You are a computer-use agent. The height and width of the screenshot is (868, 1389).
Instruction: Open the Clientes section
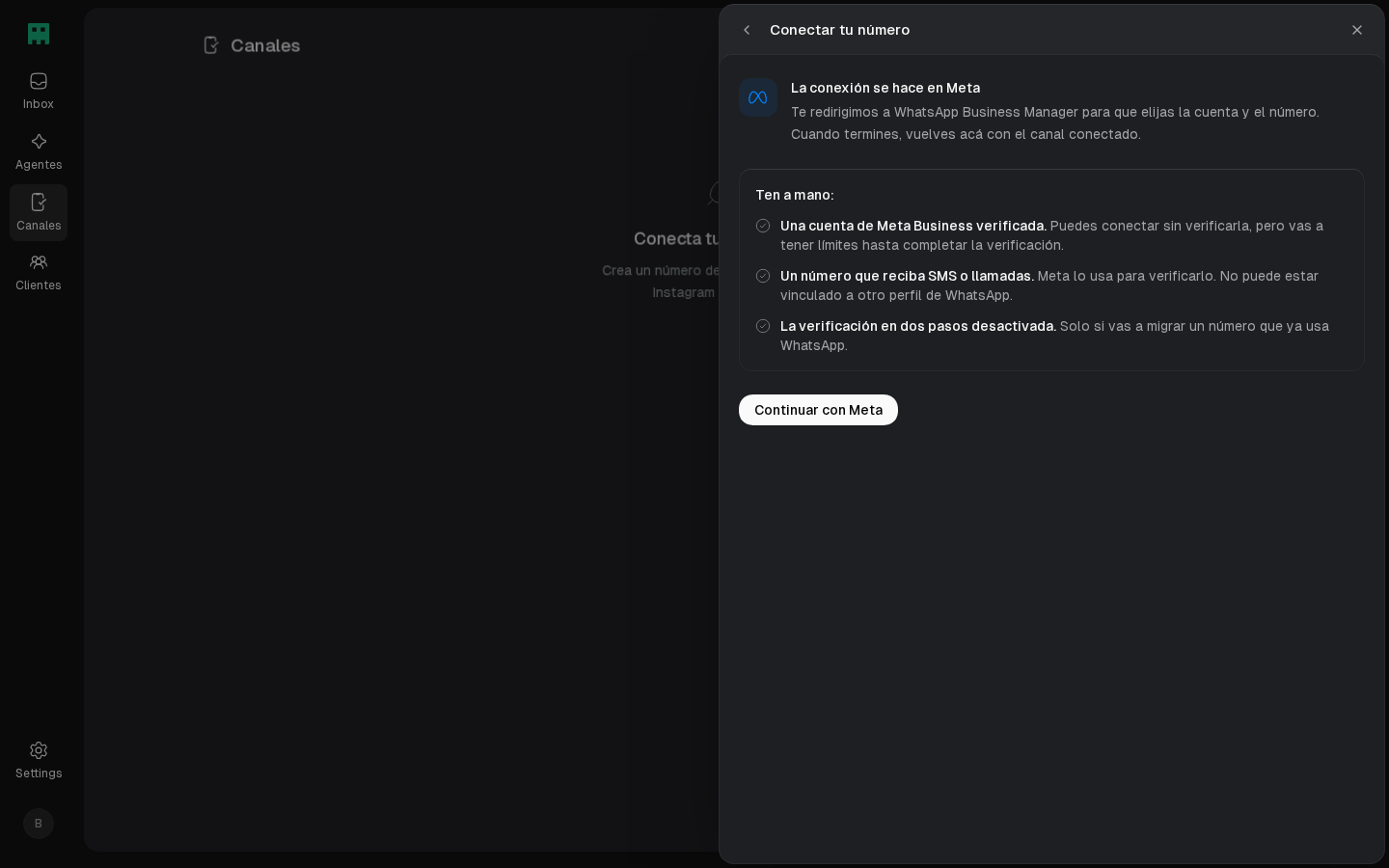click(x=39, y=273)
